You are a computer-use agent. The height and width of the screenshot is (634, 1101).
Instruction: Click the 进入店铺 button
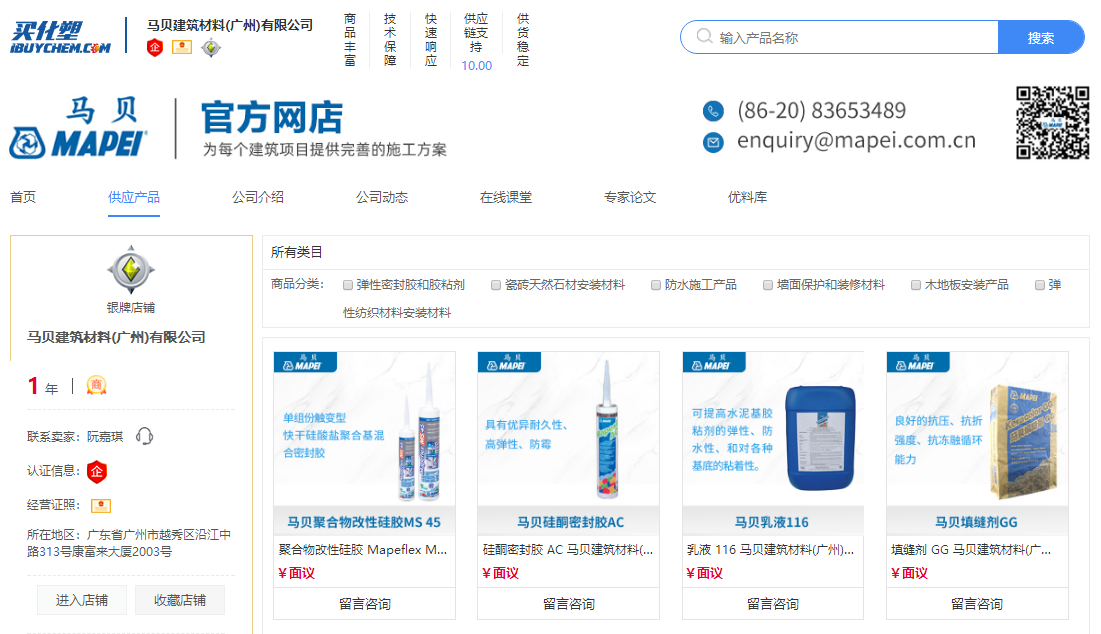(x=81, y=600)
